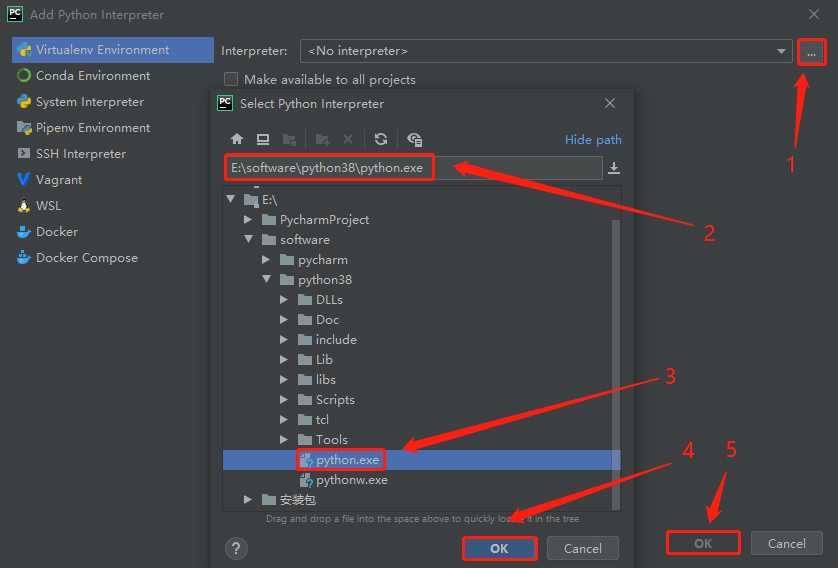Select Pipenv Environment option
The height and width of the screenshot is (568, 838).
coord(113,128)
